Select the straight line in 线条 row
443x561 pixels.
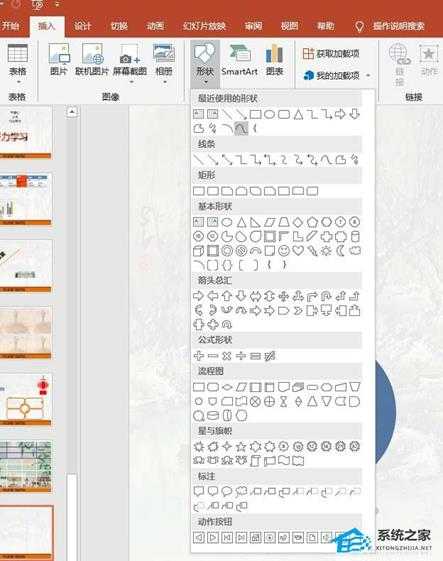click(x=198, y=159)
